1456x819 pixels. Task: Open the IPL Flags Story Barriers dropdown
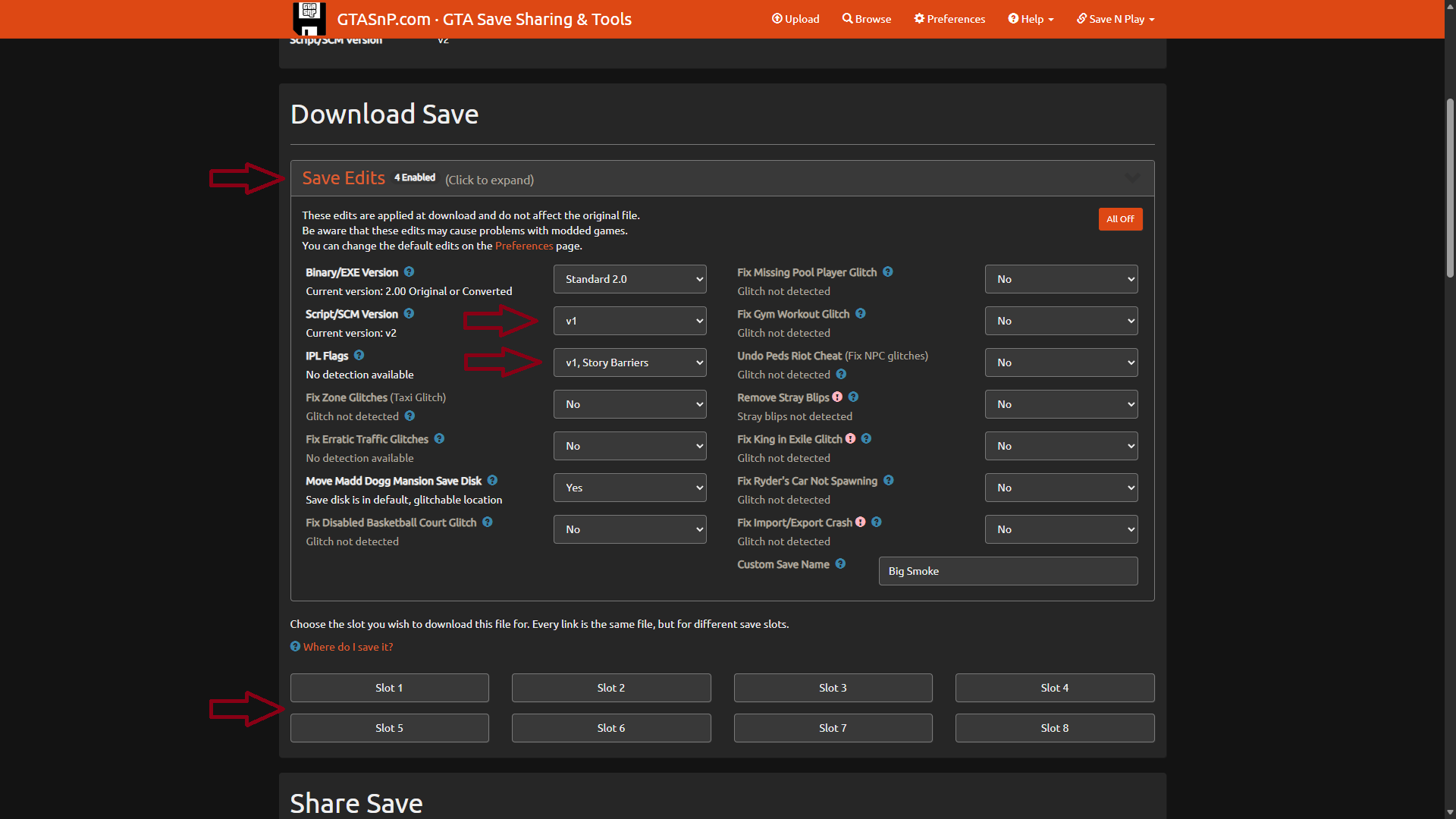[x=629, y=362]
